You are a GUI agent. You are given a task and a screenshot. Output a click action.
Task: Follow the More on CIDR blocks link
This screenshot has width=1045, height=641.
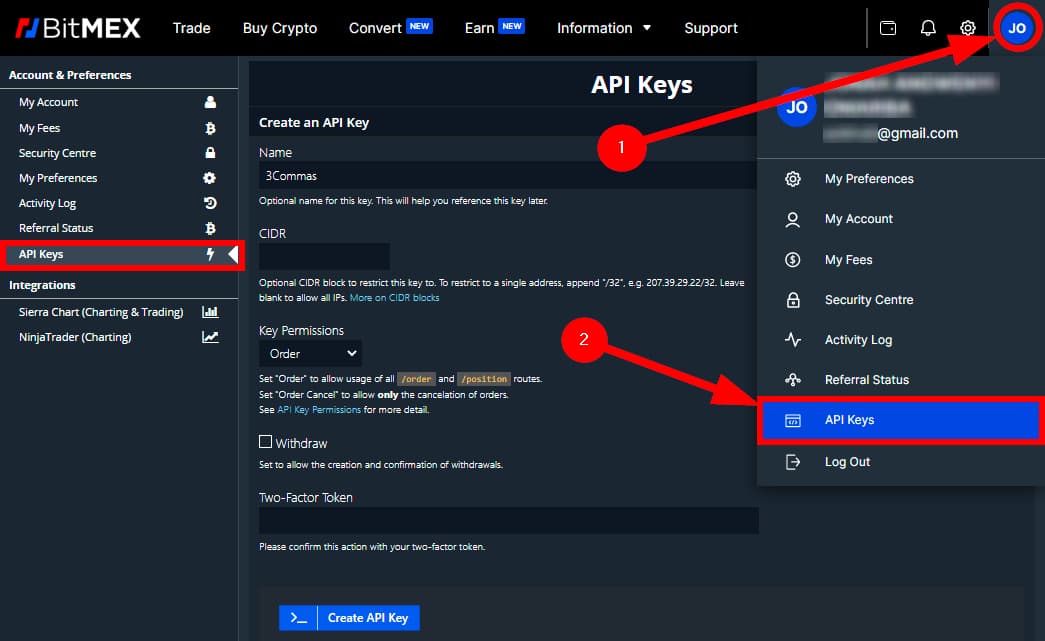tap(395, 298)
